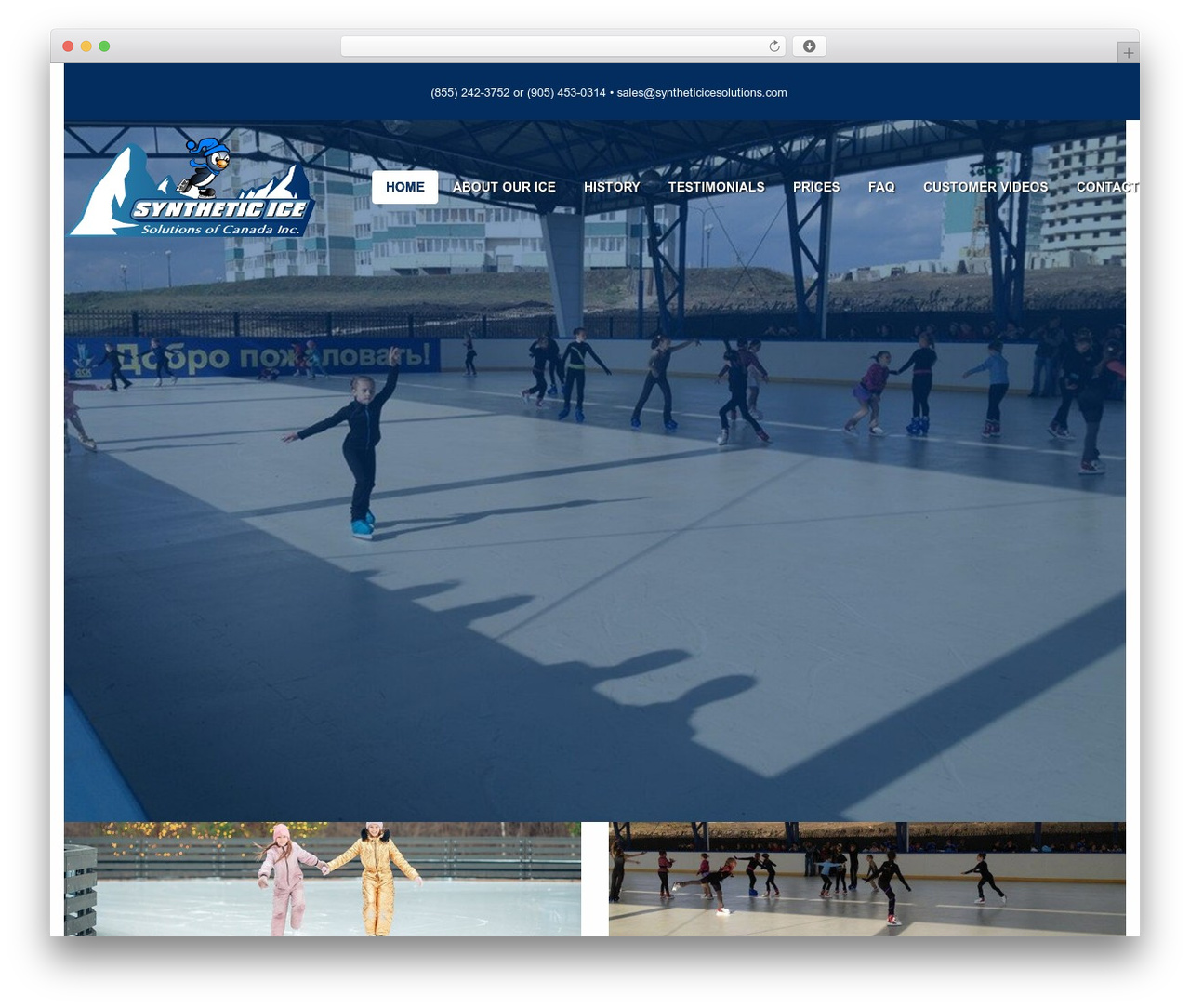This screenshot has height=1008, width=1190.
Task: Click the Synthetic Ice penguin logo
Action: pyautogui.click(x=192, y=187)
